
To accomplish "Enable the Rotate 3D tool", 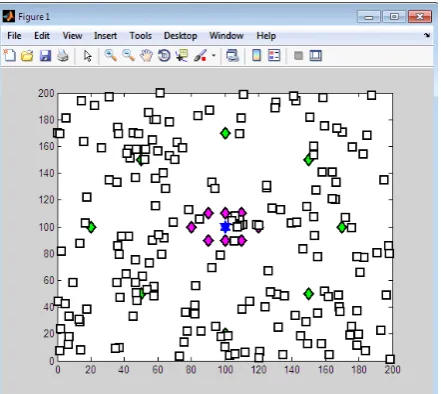I will click(164, 56).
